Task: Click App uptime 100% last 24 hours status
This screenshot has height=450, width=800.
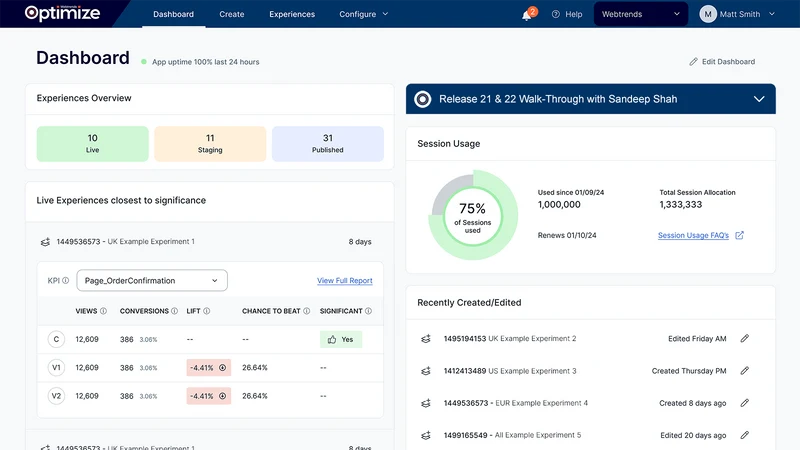Action: coord(201,62)
